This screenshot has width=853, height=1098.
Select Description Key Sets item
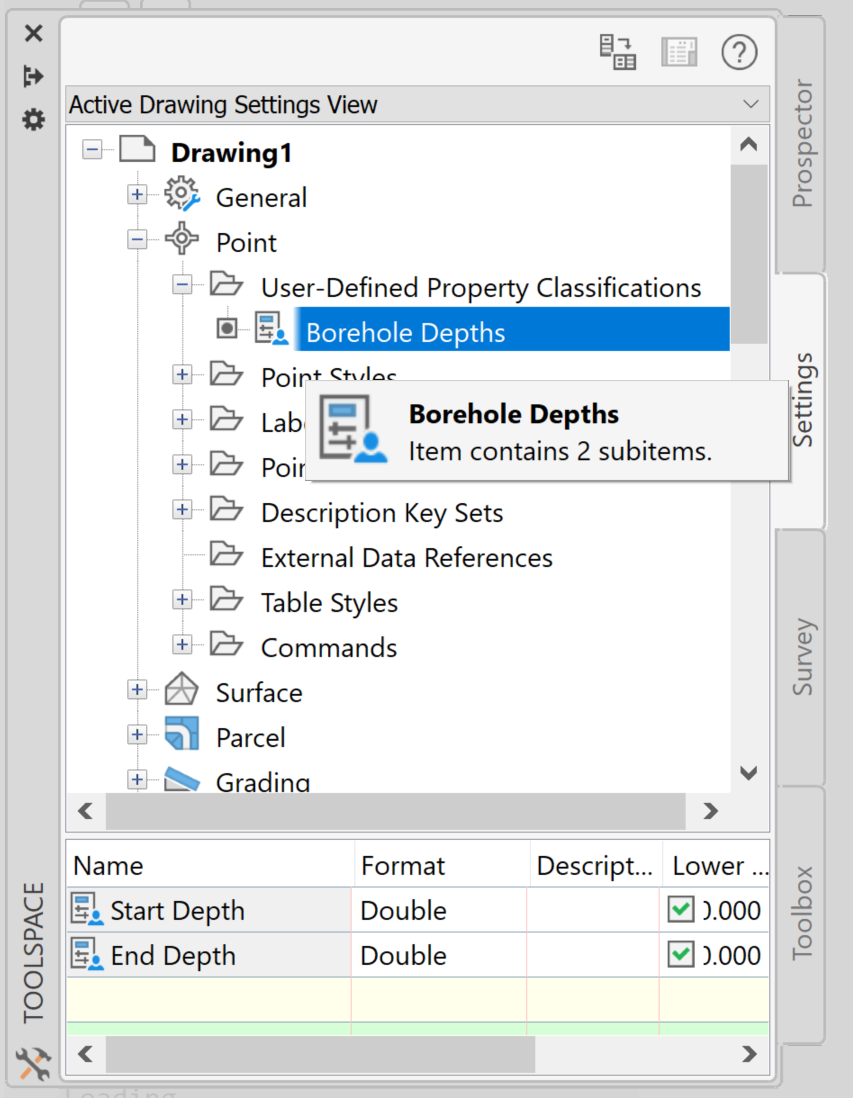(382, 513)
